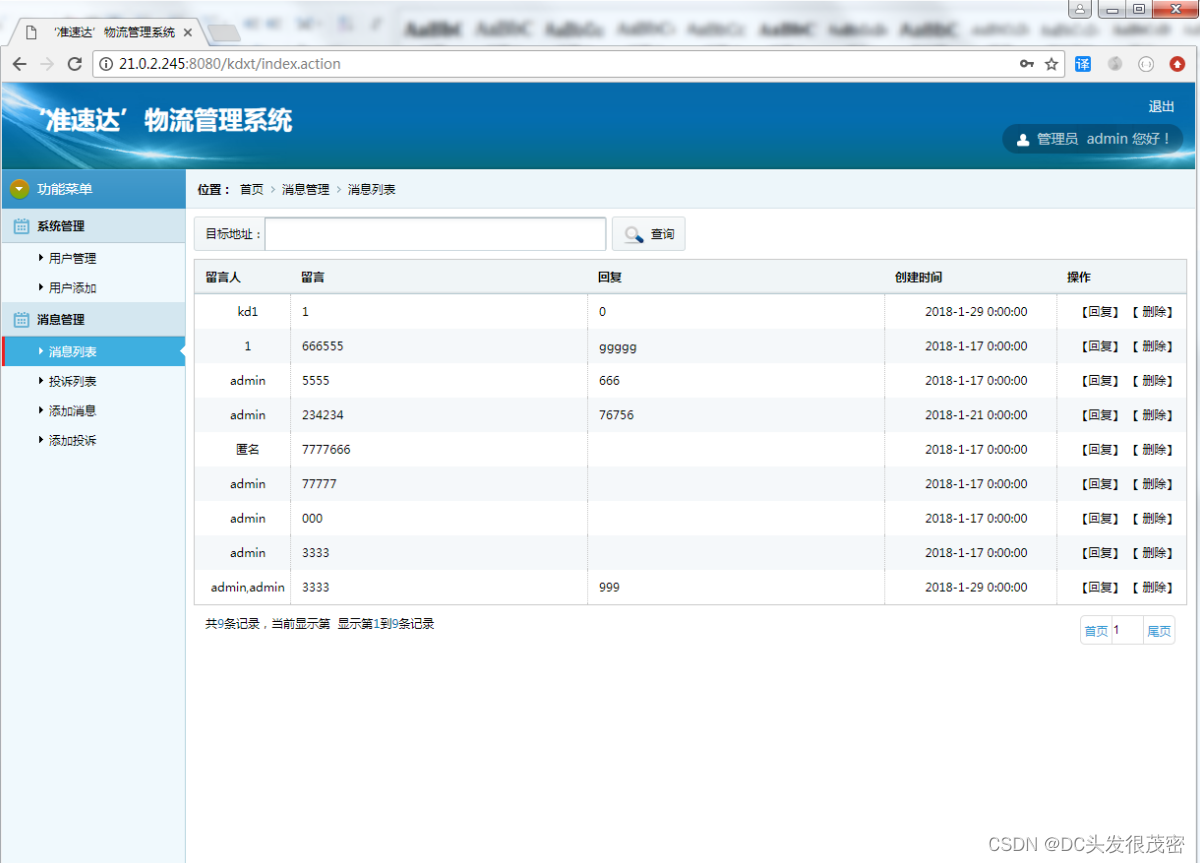Expand the 消息管理 section
Screen dimensions: 1200x863
[93, 320]
